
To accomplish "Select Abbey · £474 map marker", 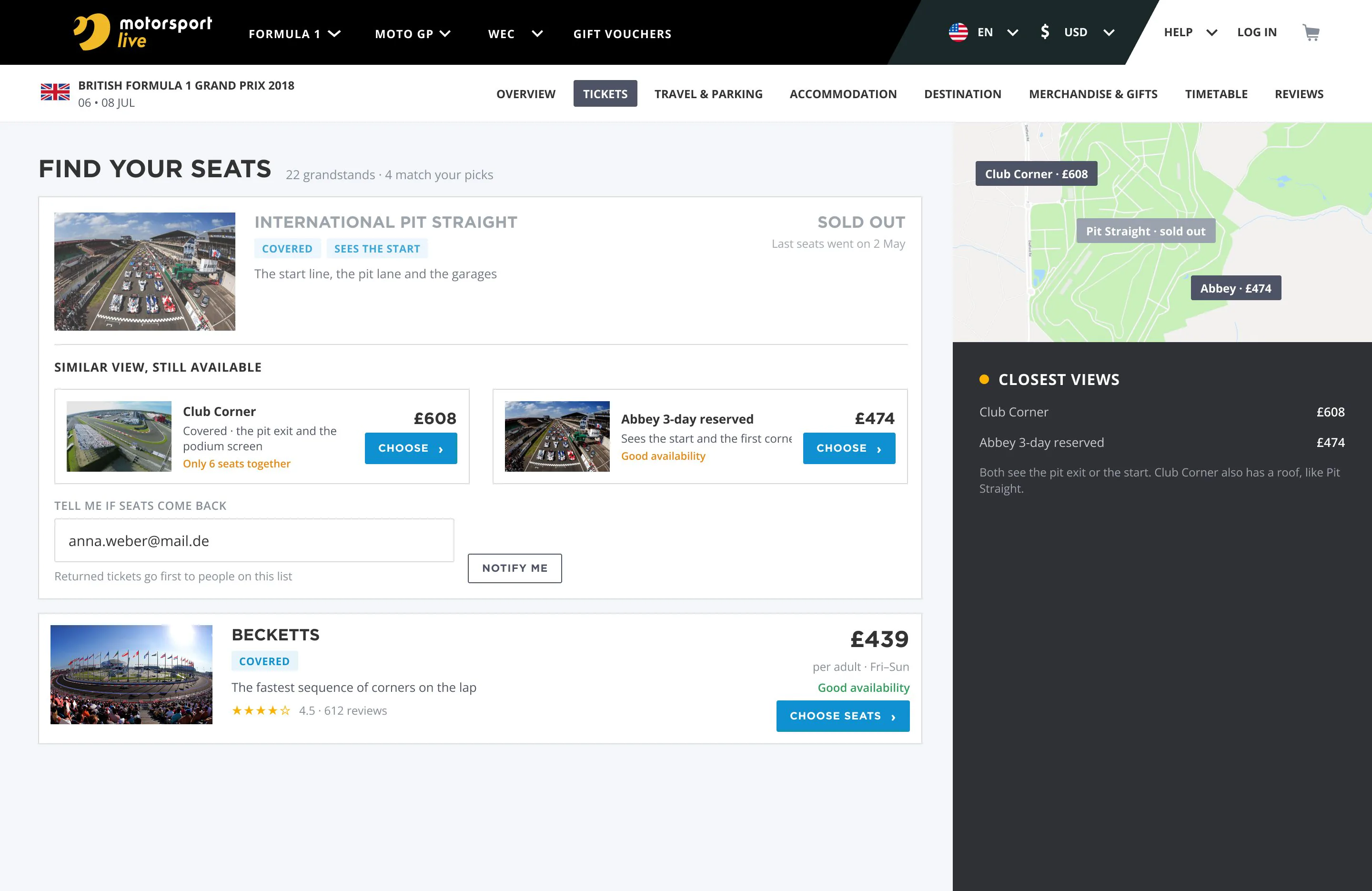I will coord(1235,288).
